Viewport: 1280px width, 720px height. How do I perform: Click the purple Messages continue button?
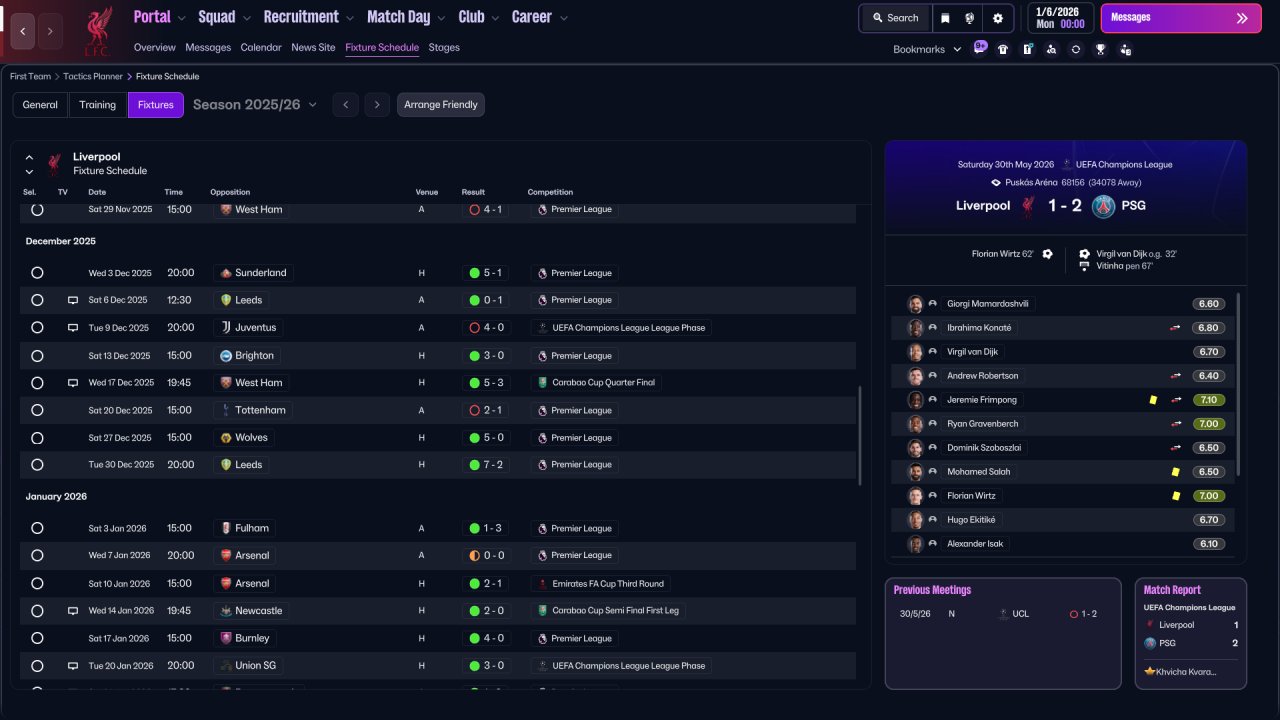click(x=1179, y=18)
